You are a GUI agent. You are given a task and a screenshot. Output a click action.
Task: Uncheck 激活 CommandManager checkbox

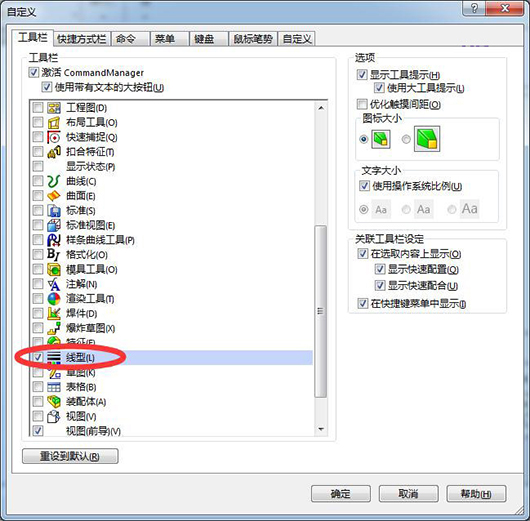[34, 72]
